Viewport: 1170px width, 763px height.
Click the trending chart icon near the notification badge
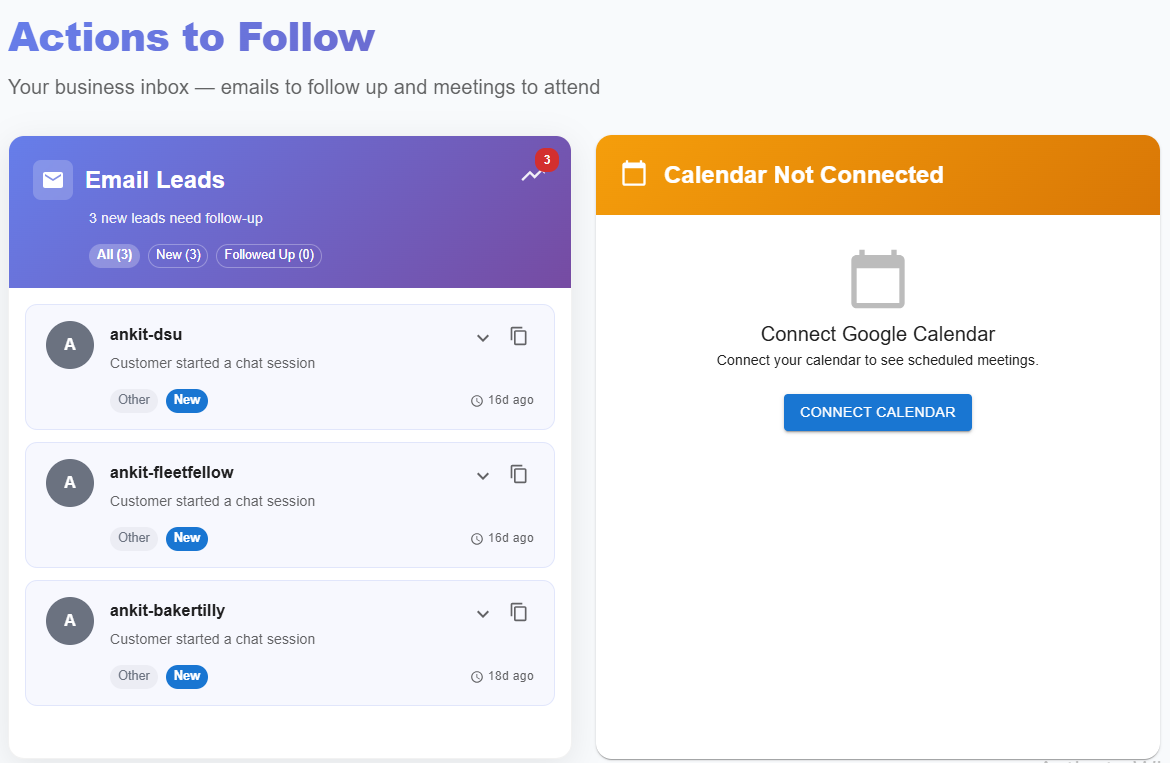coord(532,176)
